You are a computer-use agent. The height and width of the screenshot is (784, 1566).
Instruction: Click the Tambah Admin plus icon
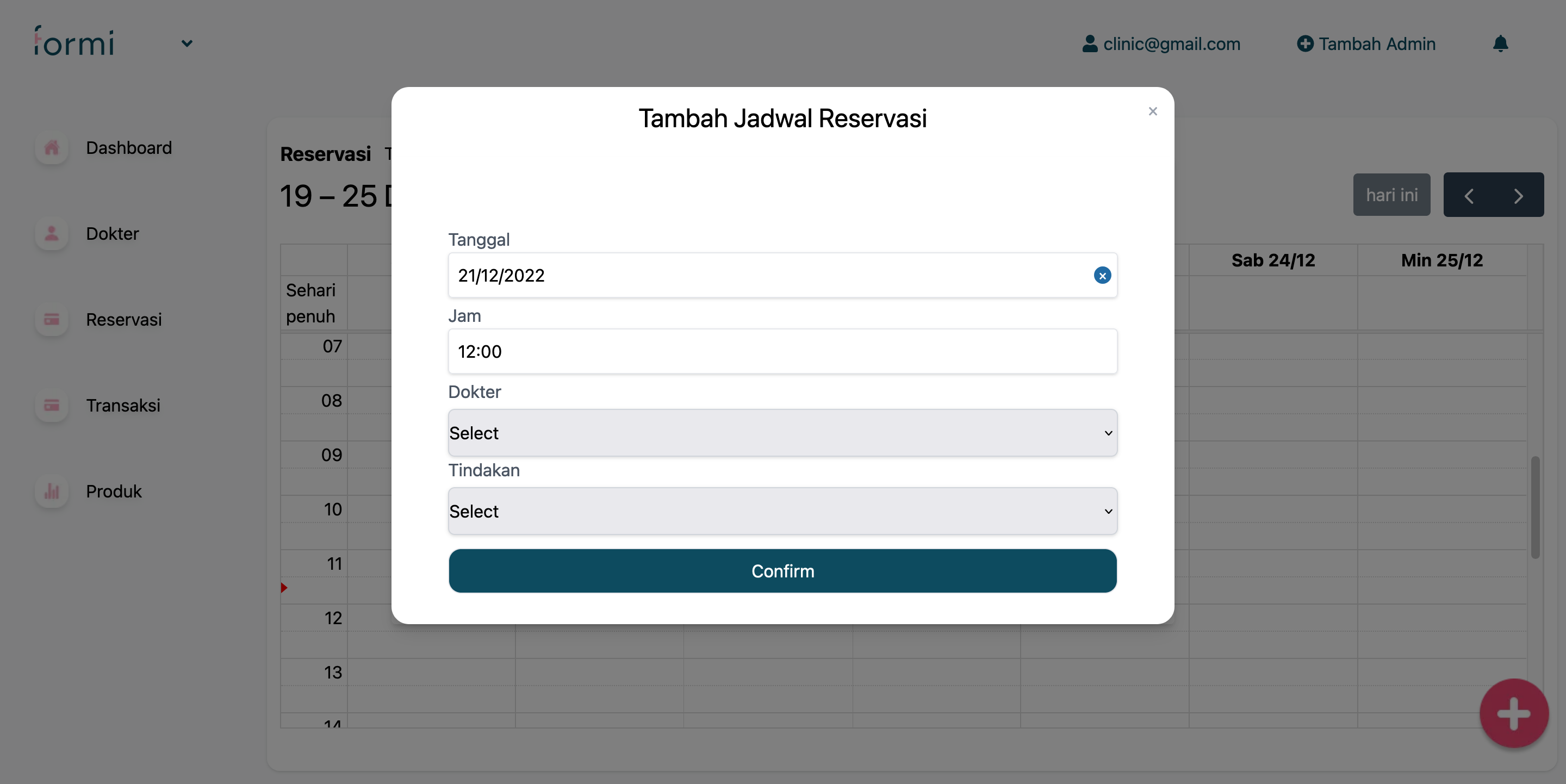[1304, 43]
